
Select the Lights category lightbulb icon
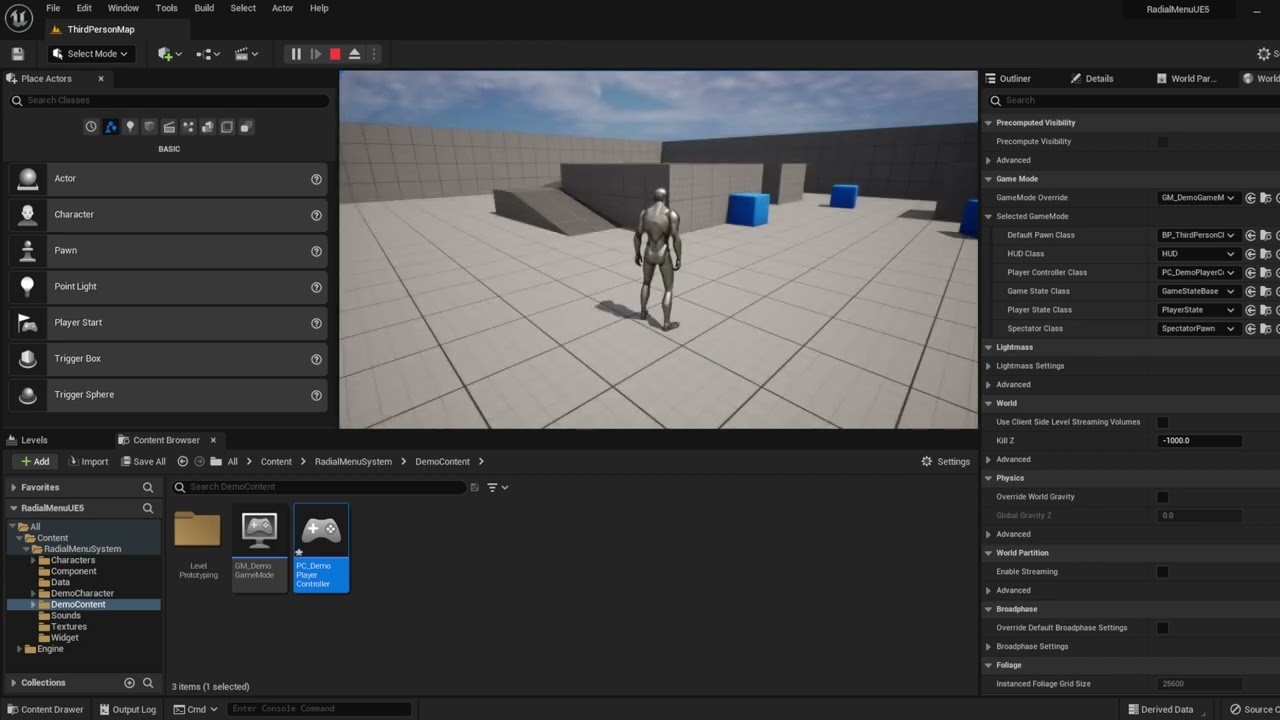[x=130, y=127]
